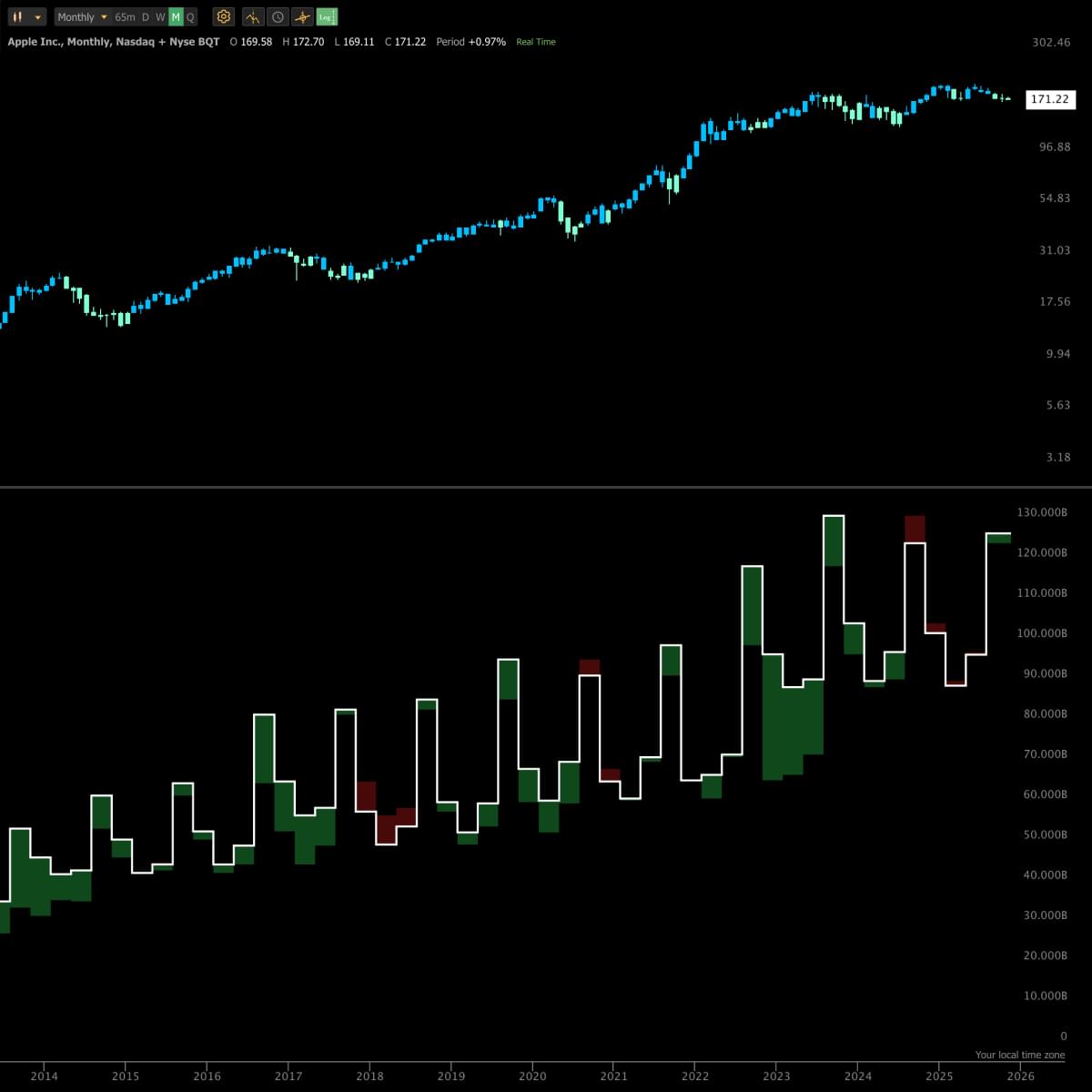The height and width of the screenshot is (1092, 1092).
Task: Toggle the D daily timeframe
Action: tap(146, 16)
